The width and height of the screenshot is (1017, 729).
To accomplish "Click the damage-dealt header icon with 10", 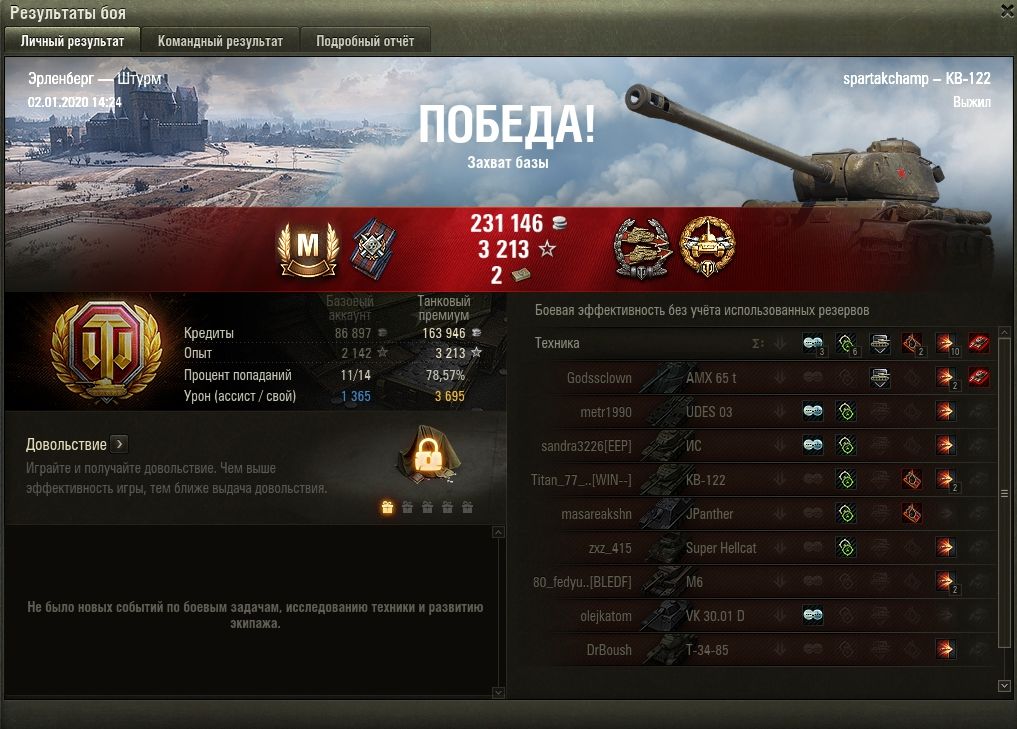I will coord(946,343).
